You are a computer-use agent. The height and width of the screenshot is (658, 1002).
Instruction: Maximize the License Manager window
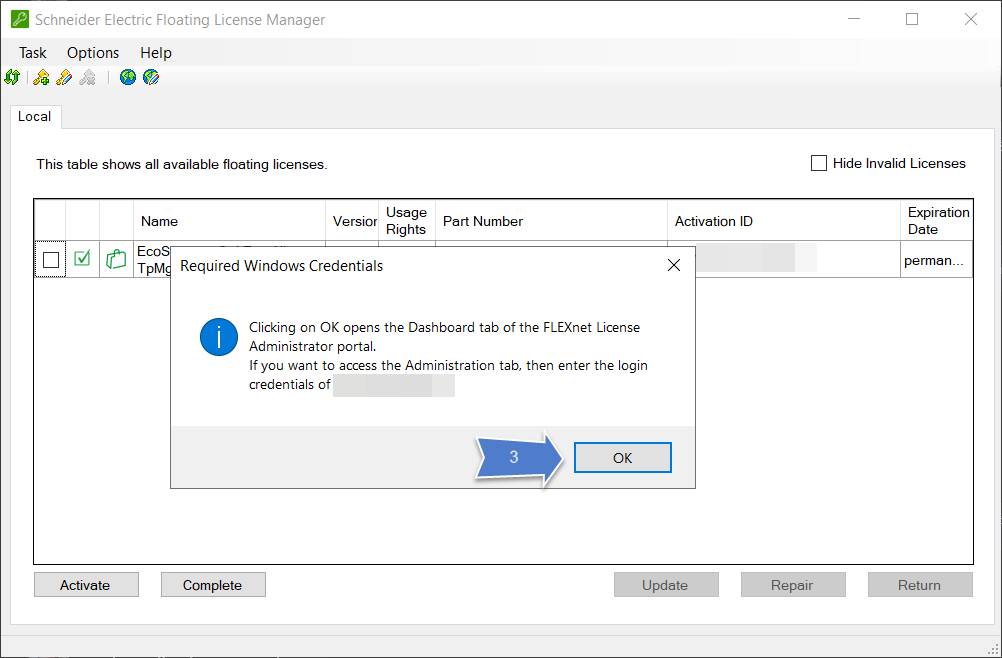tap(912, 19)
